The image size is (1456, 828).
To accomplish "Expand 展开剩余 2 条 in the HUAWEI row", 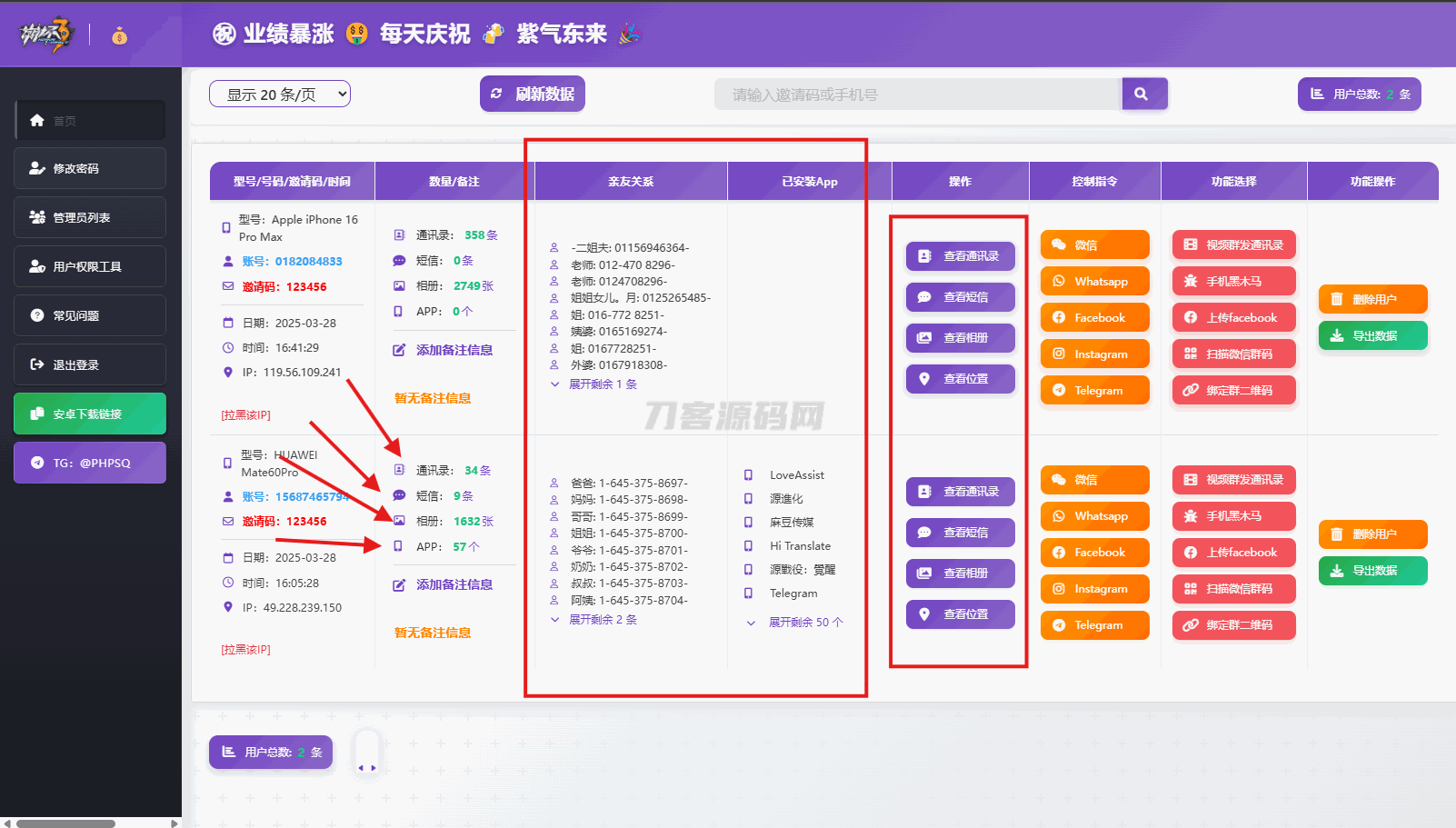I will [602, 620].
